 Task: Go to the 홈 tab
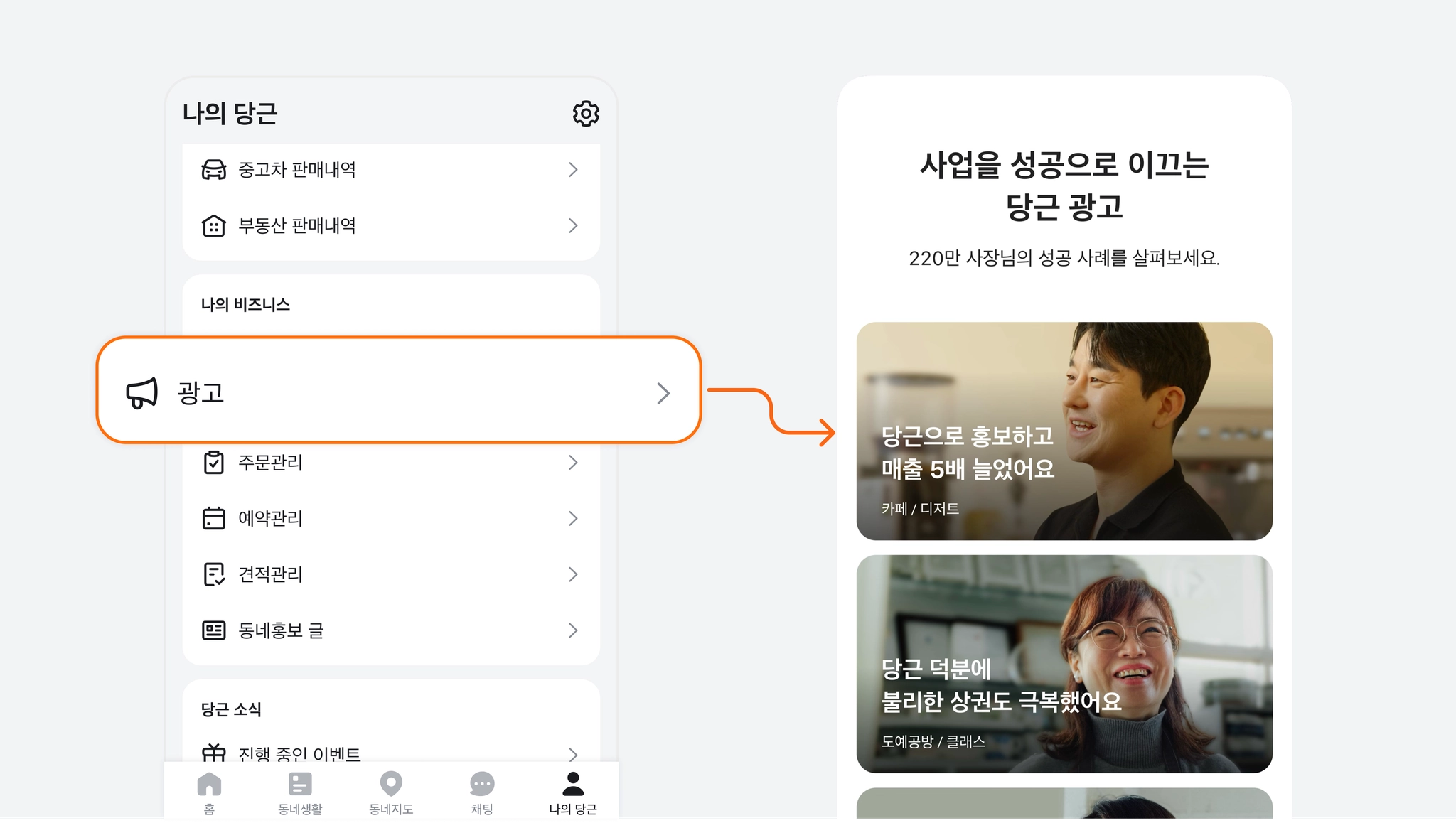(209, 793)
